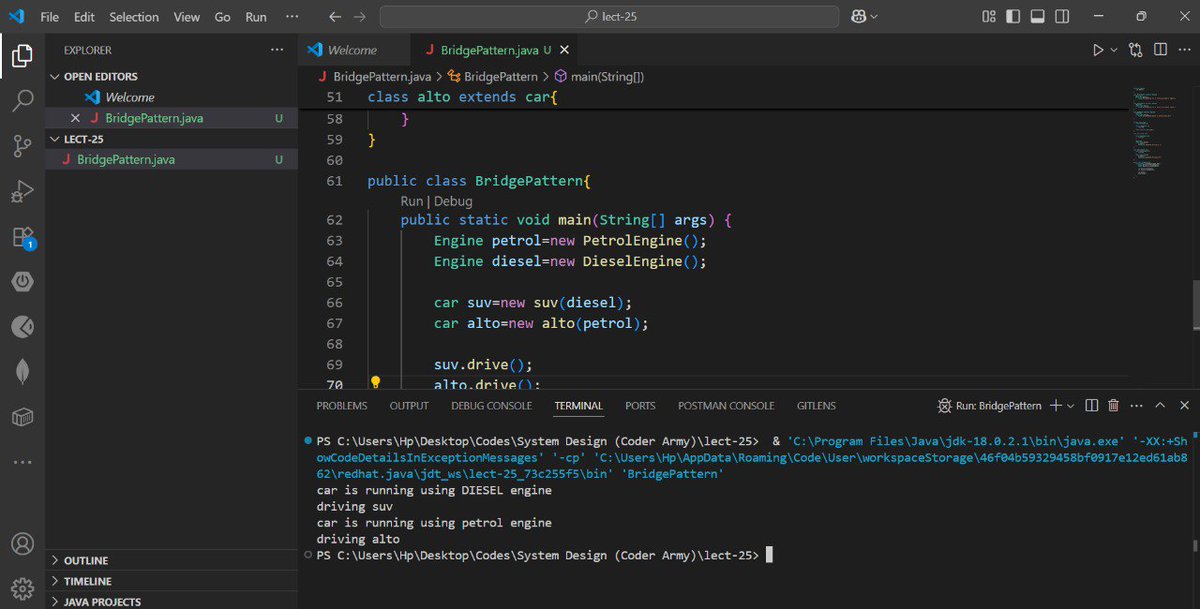Toggle the primary side bar visibility
Screen dimensions: 1200x609
(1013, 16)
